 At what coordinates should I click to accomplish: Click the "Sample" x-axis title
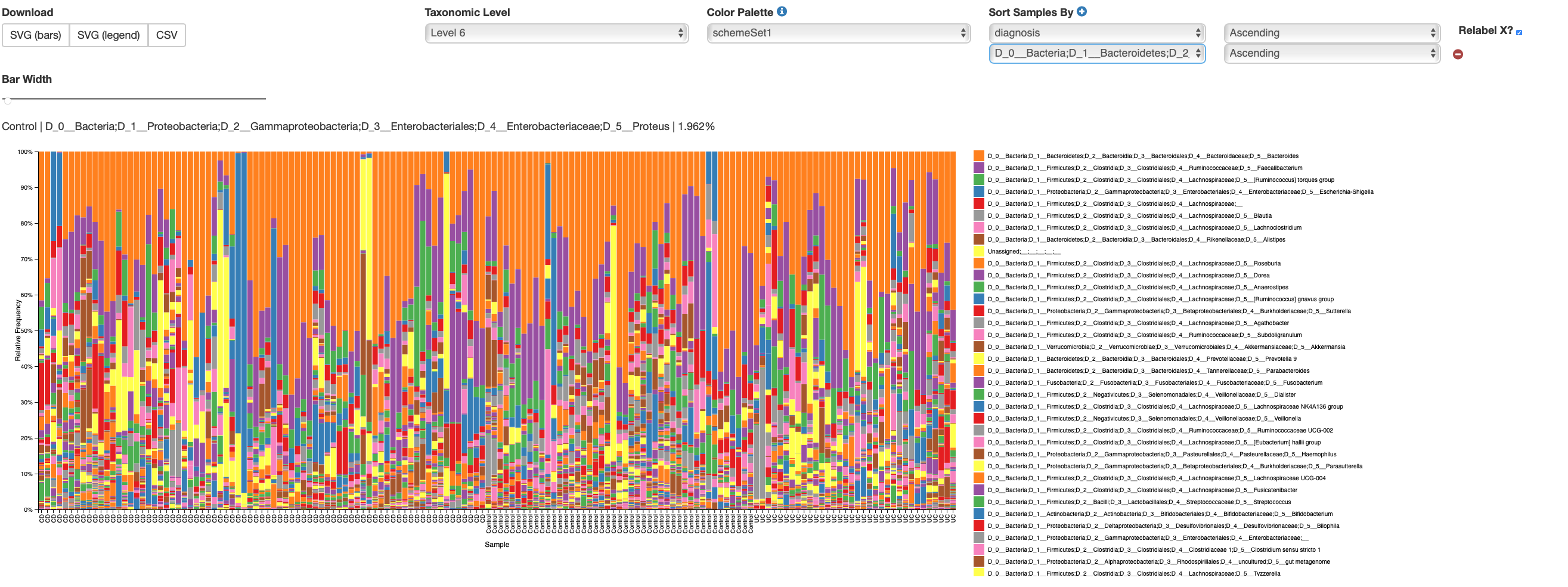pos(497,545)
